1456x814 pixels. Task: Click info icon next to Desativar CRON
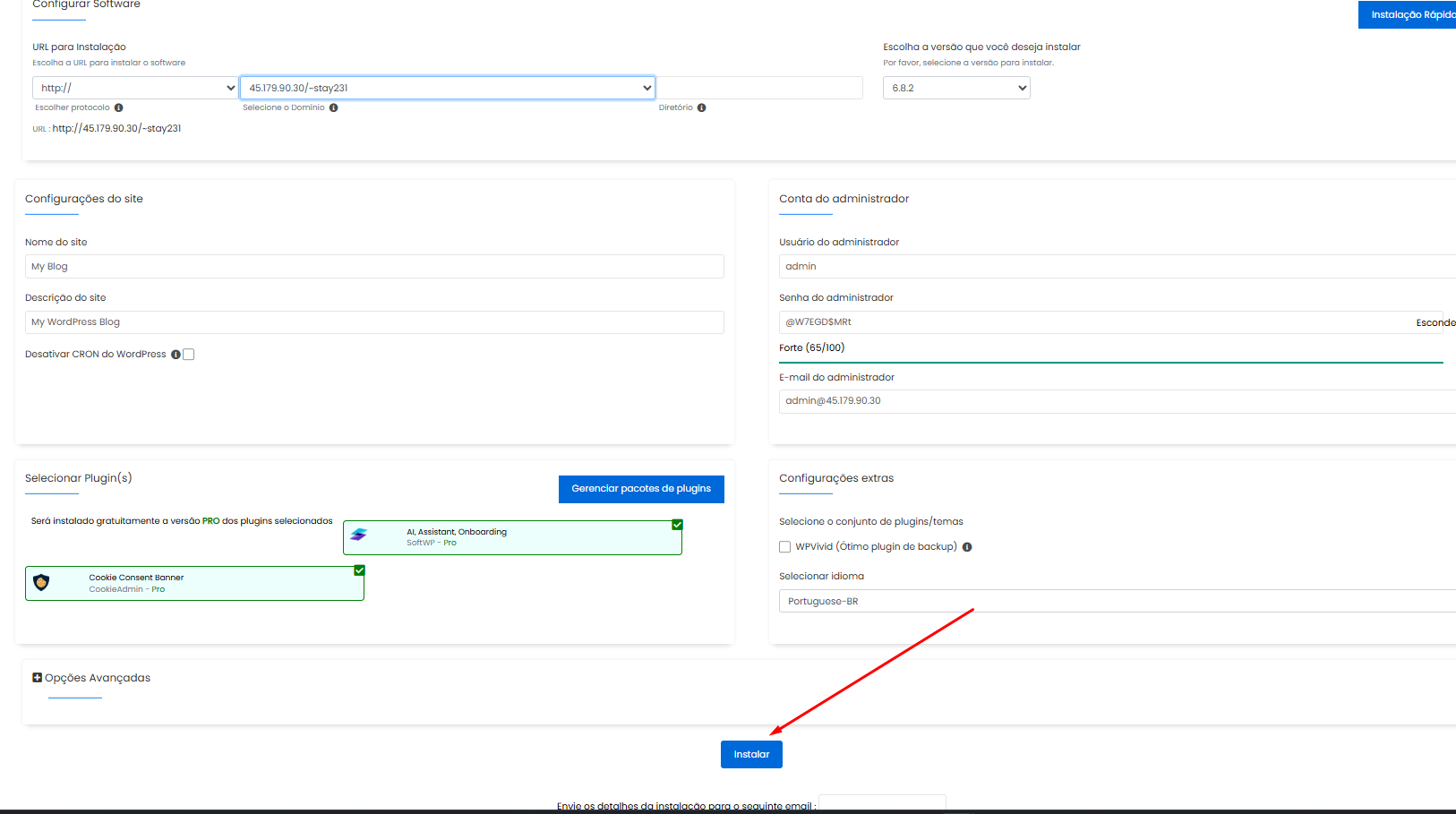point(176,355)
